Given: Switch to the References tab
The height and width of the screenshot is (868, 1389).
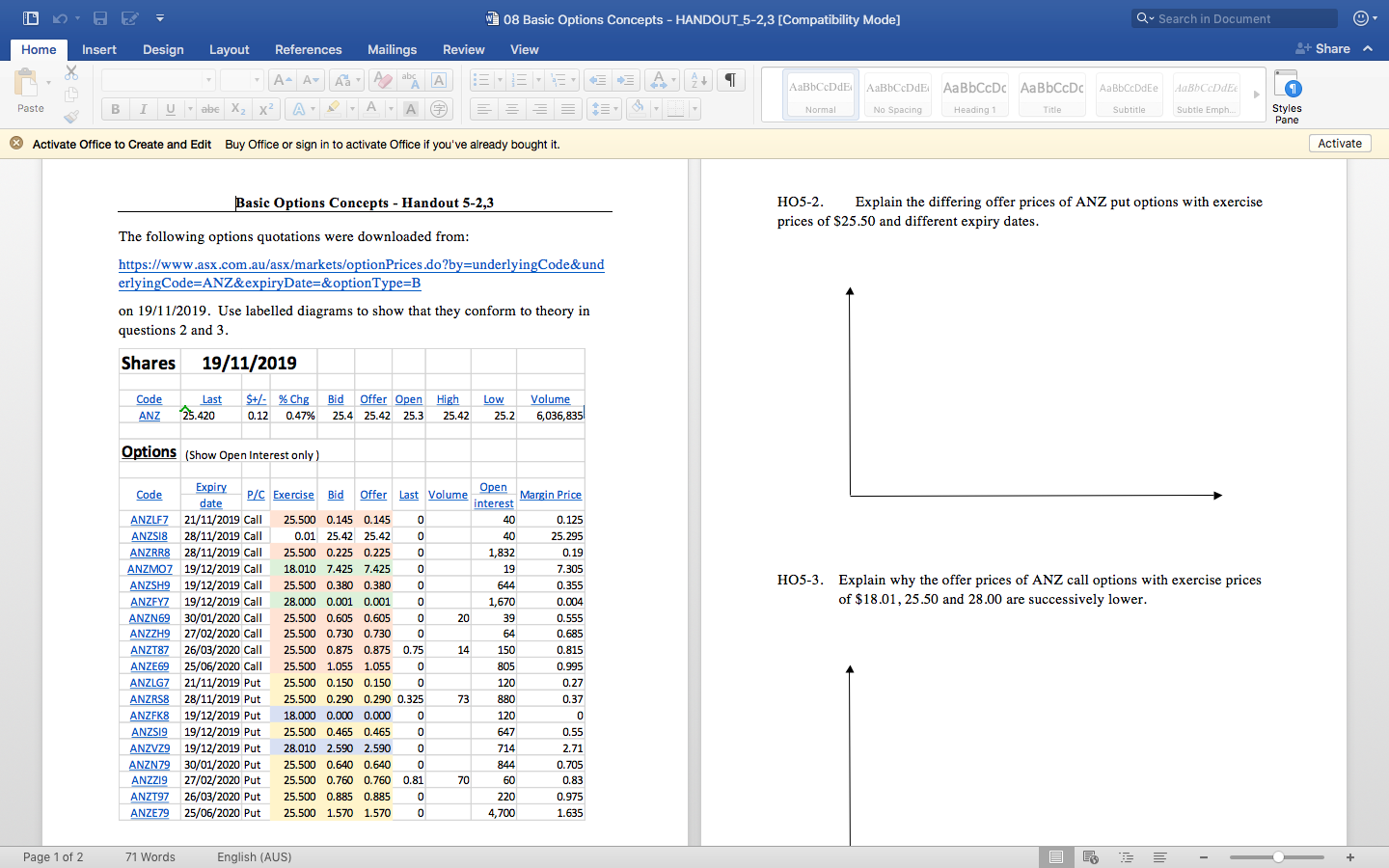Looking at the screenshot, I should click(x=309, y=49).
